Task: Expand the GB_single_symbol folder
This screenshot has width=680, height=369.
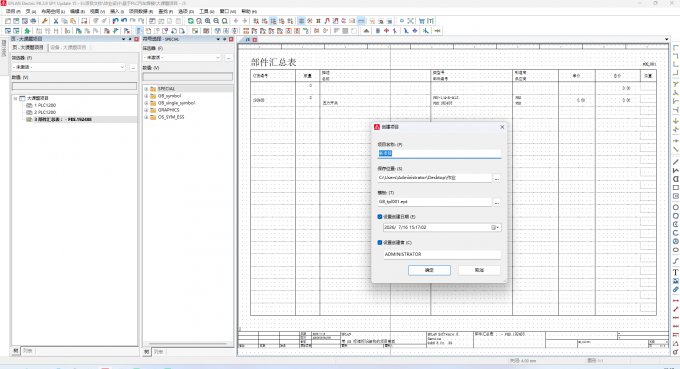Action: [x=146, y=103]
